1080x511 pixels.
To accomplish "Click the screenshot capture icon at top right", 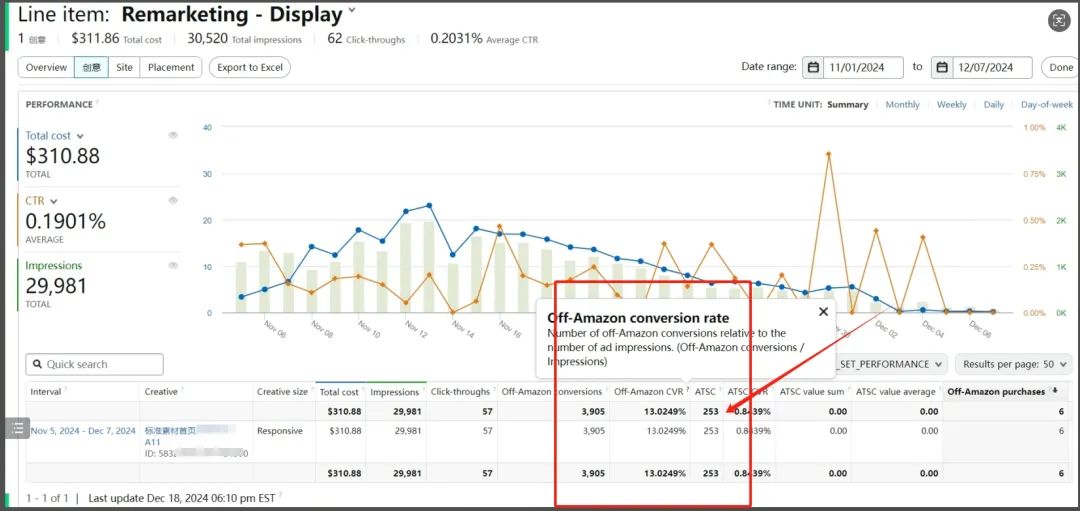I will pos(1059,20).
